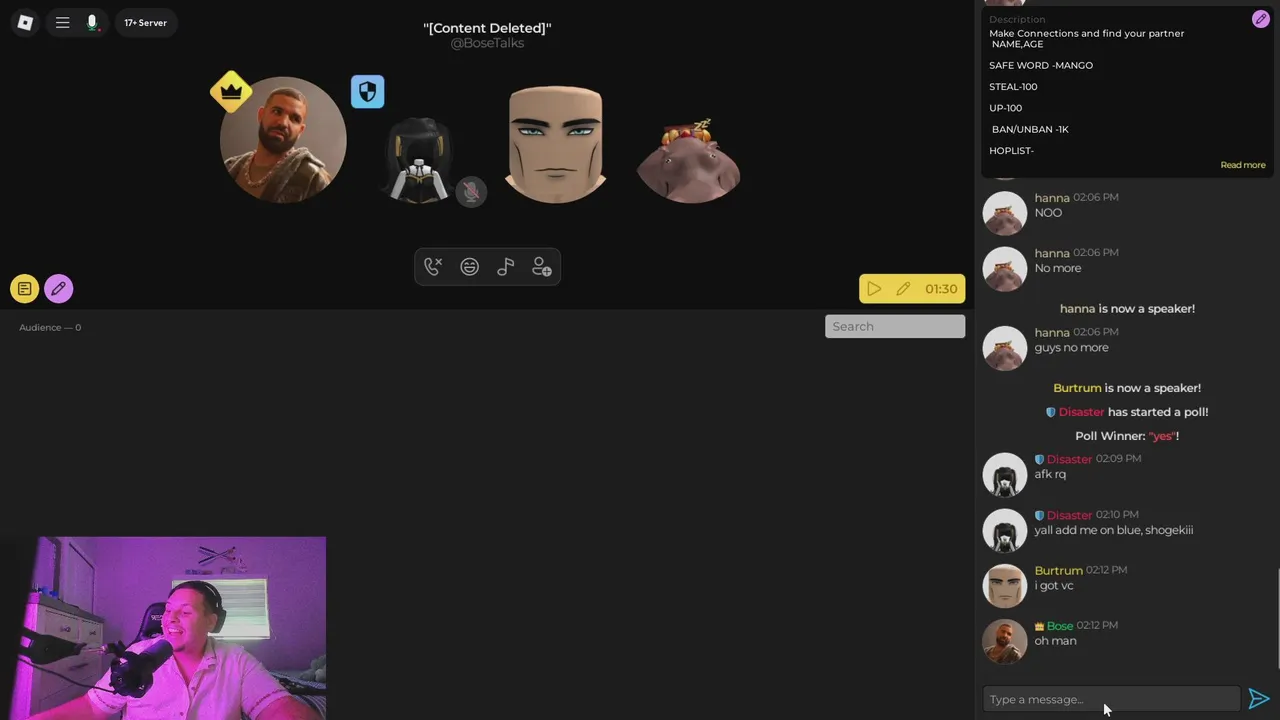Click Disaster's name on shogekiii message

1069,515
